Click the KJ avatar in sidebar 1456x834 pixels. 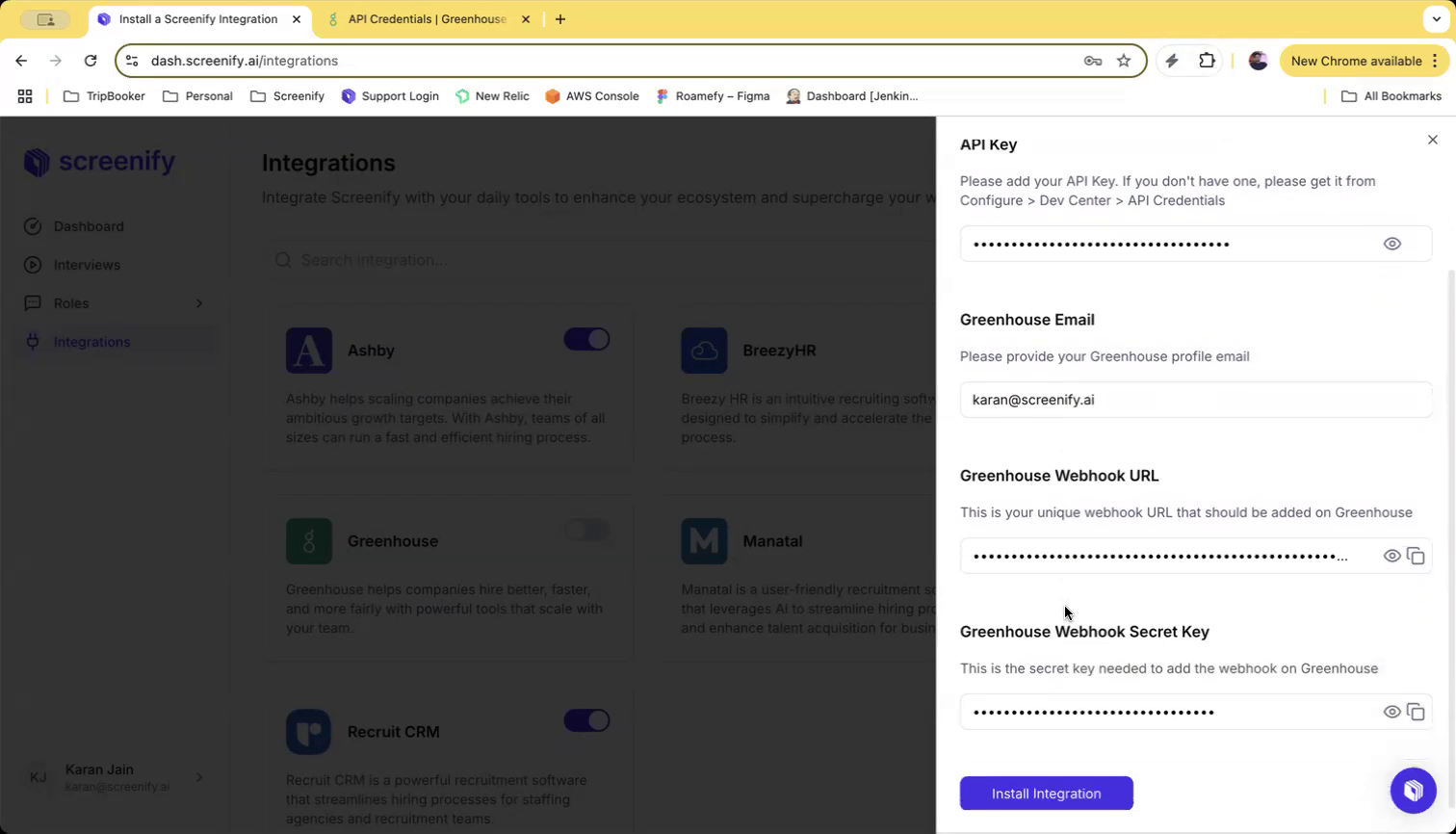pos(38,777)
